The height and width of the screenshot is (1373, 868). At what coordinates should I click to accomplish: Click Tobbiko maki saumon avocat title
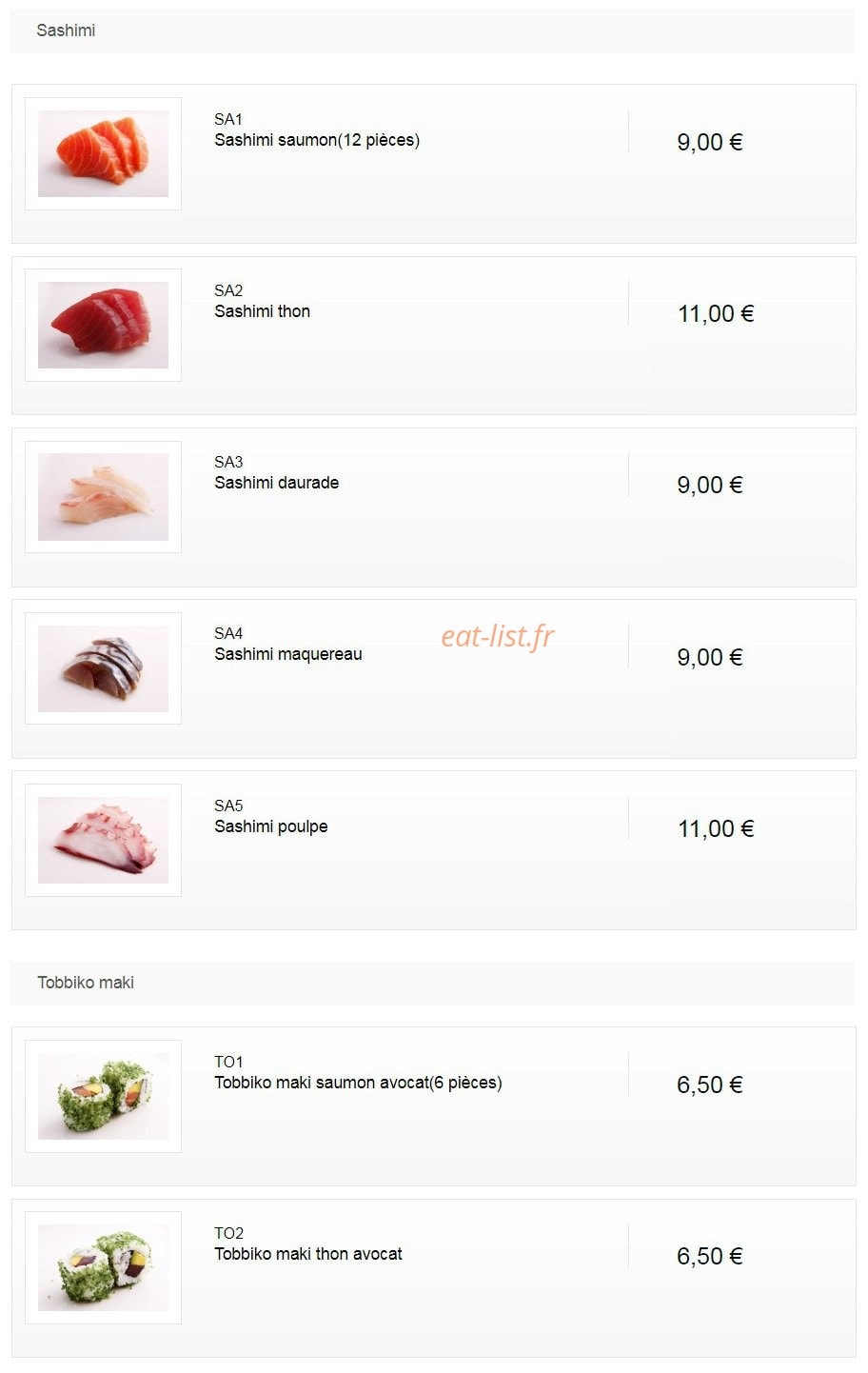pos(358,1083)
